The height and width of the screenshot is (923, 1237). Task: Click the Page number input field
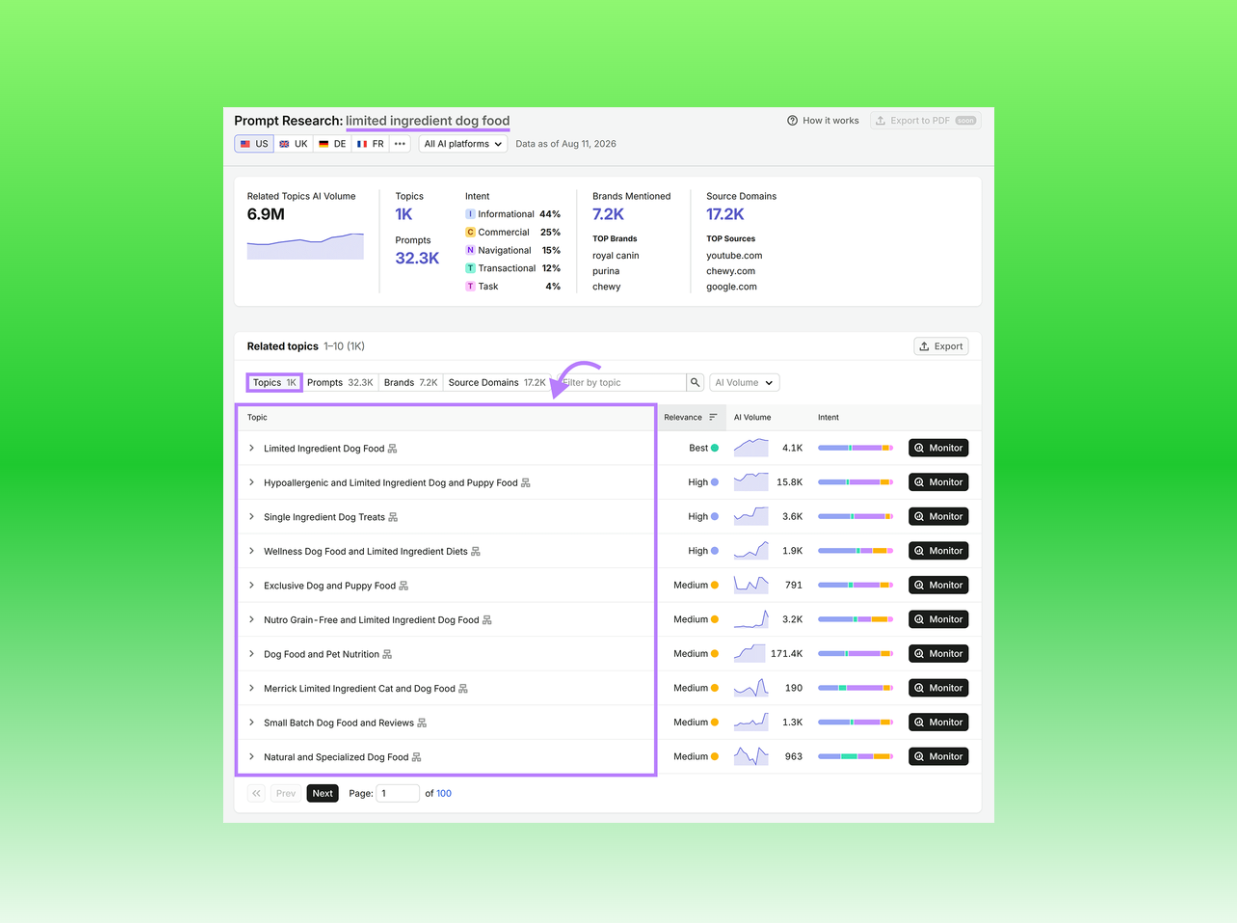point(398,793)
